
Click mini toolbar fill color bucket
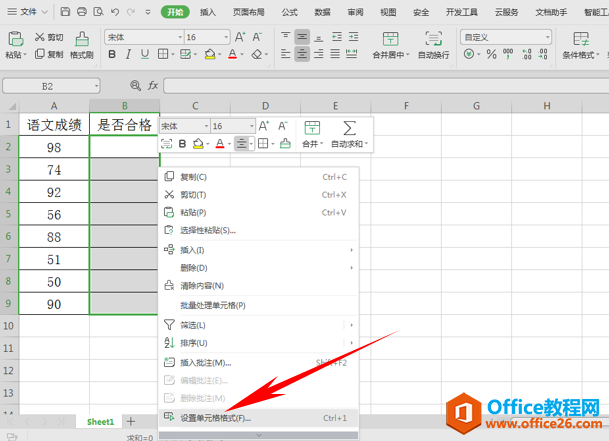pyautogui.click(x=198, y=144)
